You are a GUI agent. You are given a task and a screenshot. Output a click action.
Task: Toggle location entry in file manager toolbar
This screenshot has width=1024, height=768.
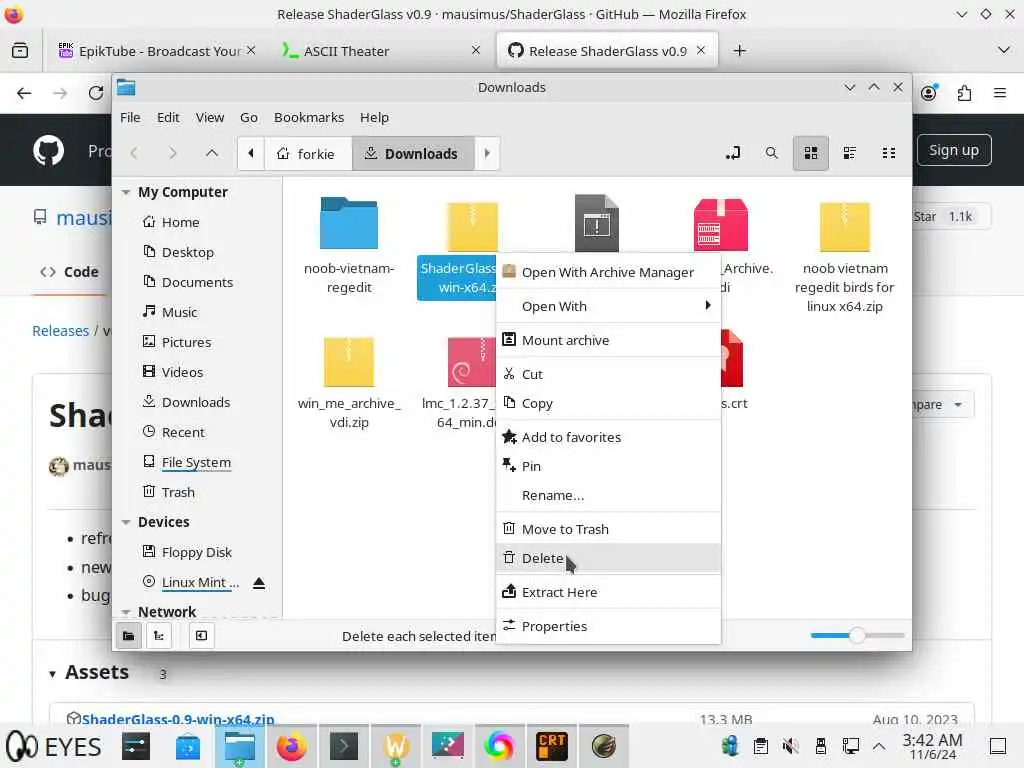click(733, 153)
